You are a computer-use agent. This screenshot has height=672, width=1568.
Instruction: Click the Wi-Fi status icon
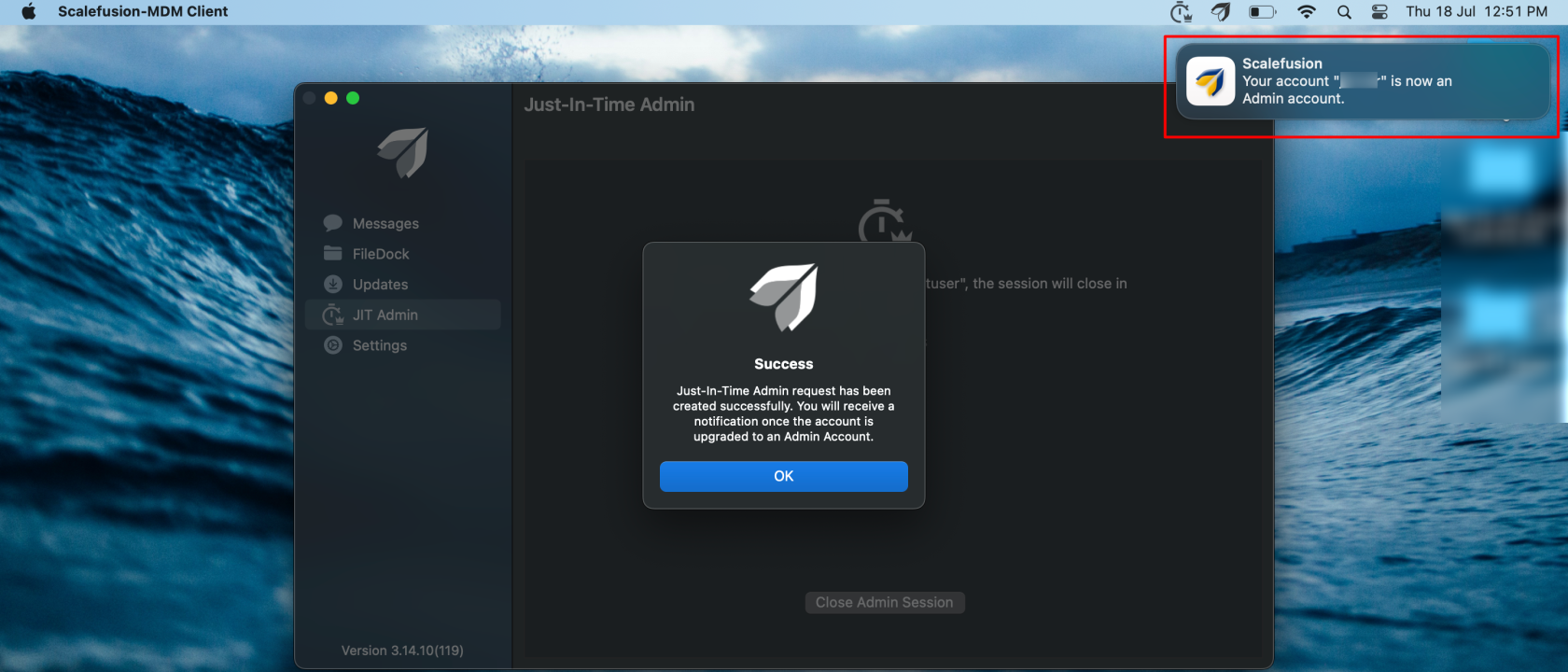(1307, 12)
